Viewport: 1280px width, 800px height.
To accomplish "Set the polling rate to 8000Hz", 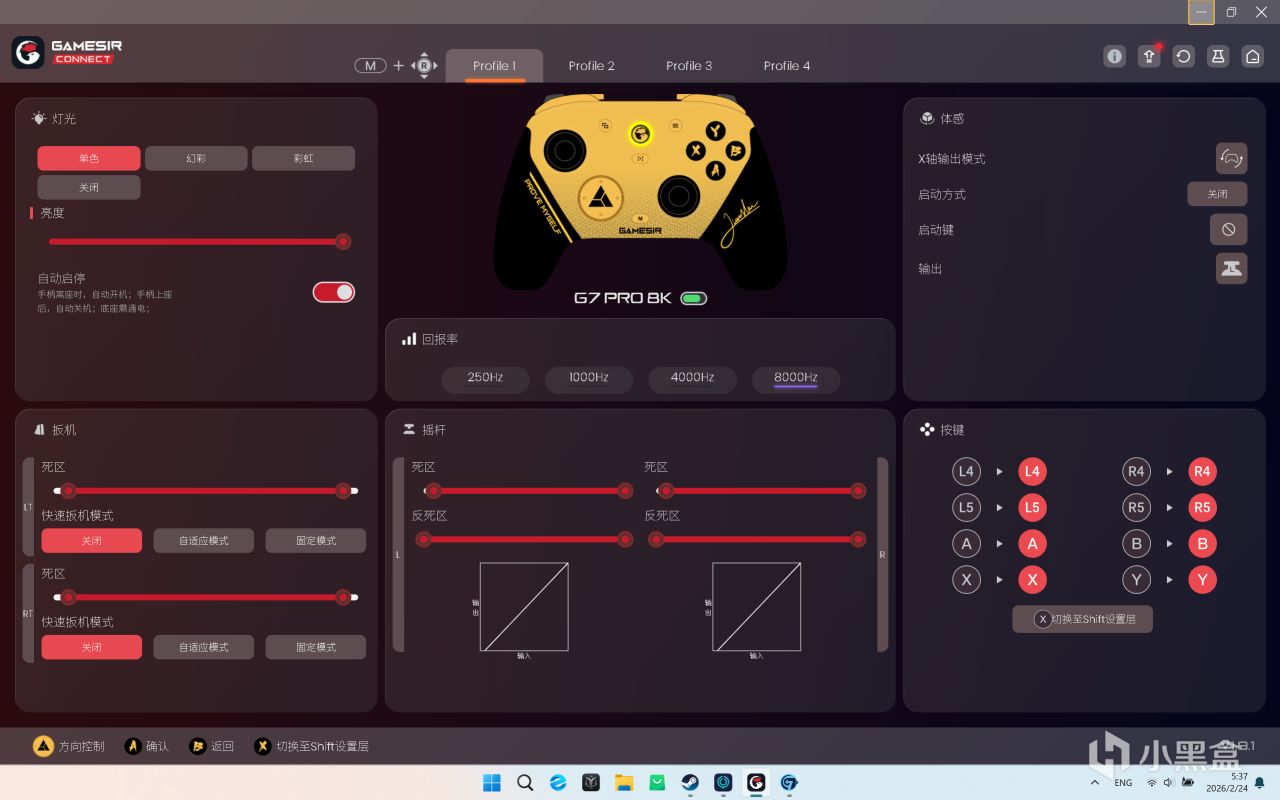I will (796, 378).
